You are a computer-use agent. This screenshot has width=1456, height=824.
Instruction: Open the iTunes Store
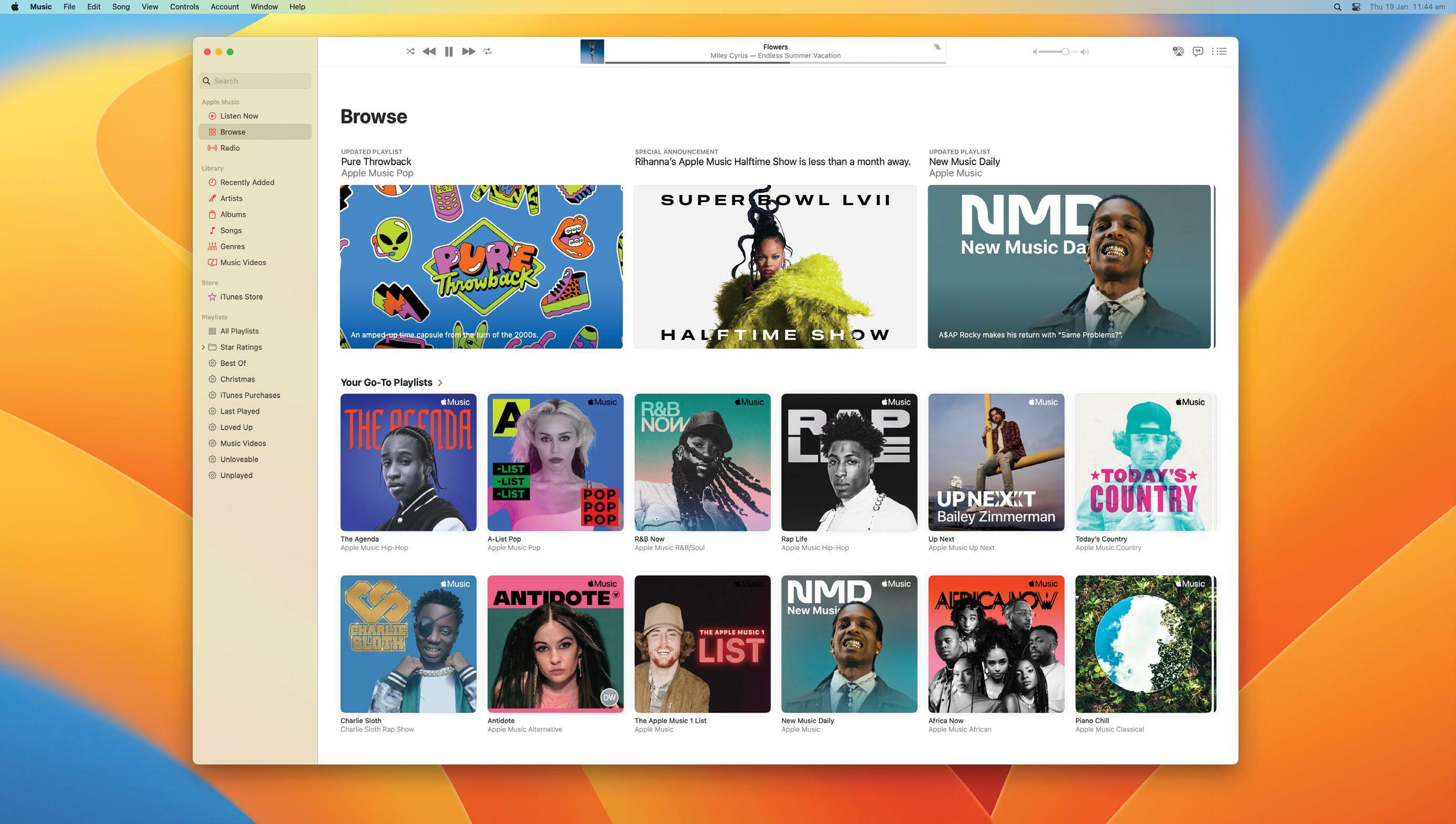pos(255,297)
